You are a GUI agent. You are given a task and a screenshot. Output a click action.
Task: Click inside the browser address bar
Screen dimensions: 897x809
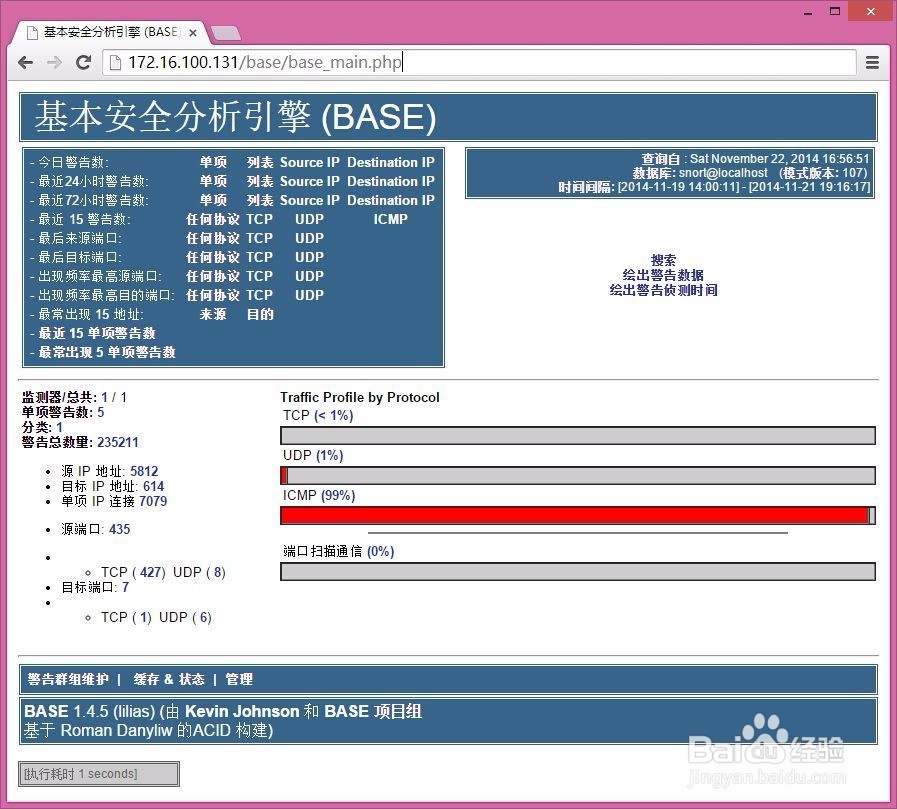[450, 62]
